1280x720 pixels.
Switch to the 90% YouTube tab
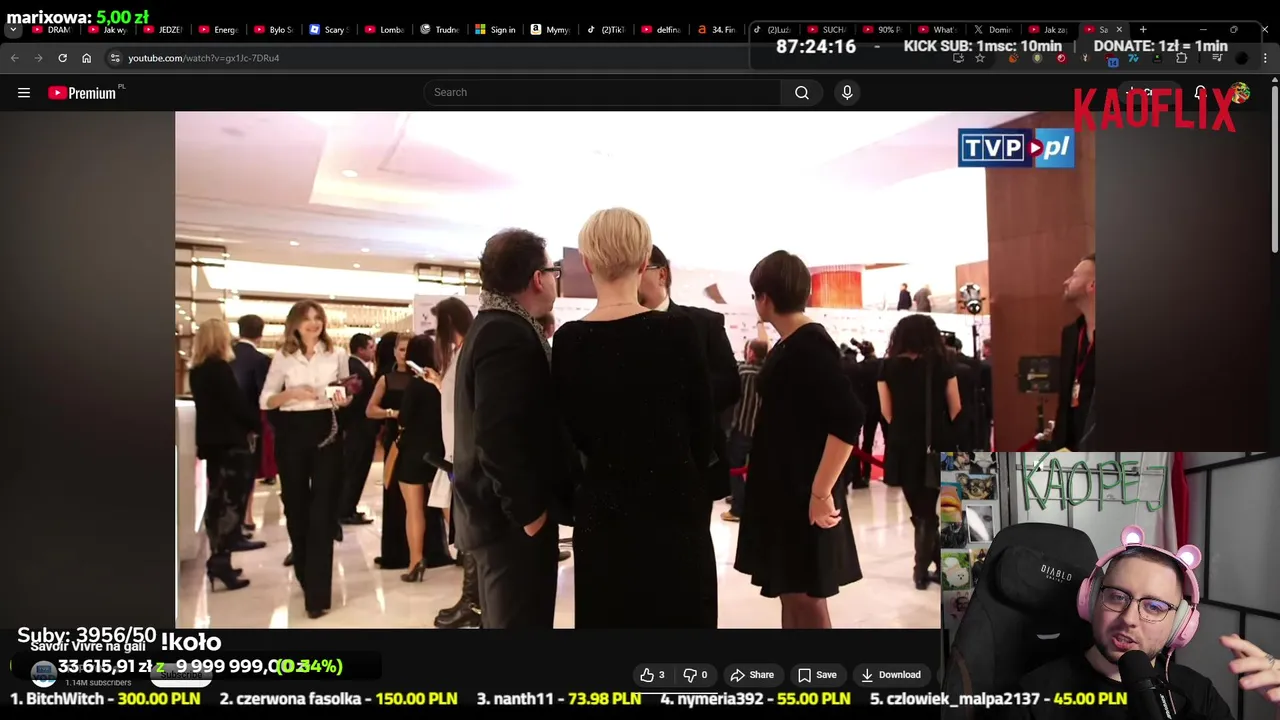882,30
